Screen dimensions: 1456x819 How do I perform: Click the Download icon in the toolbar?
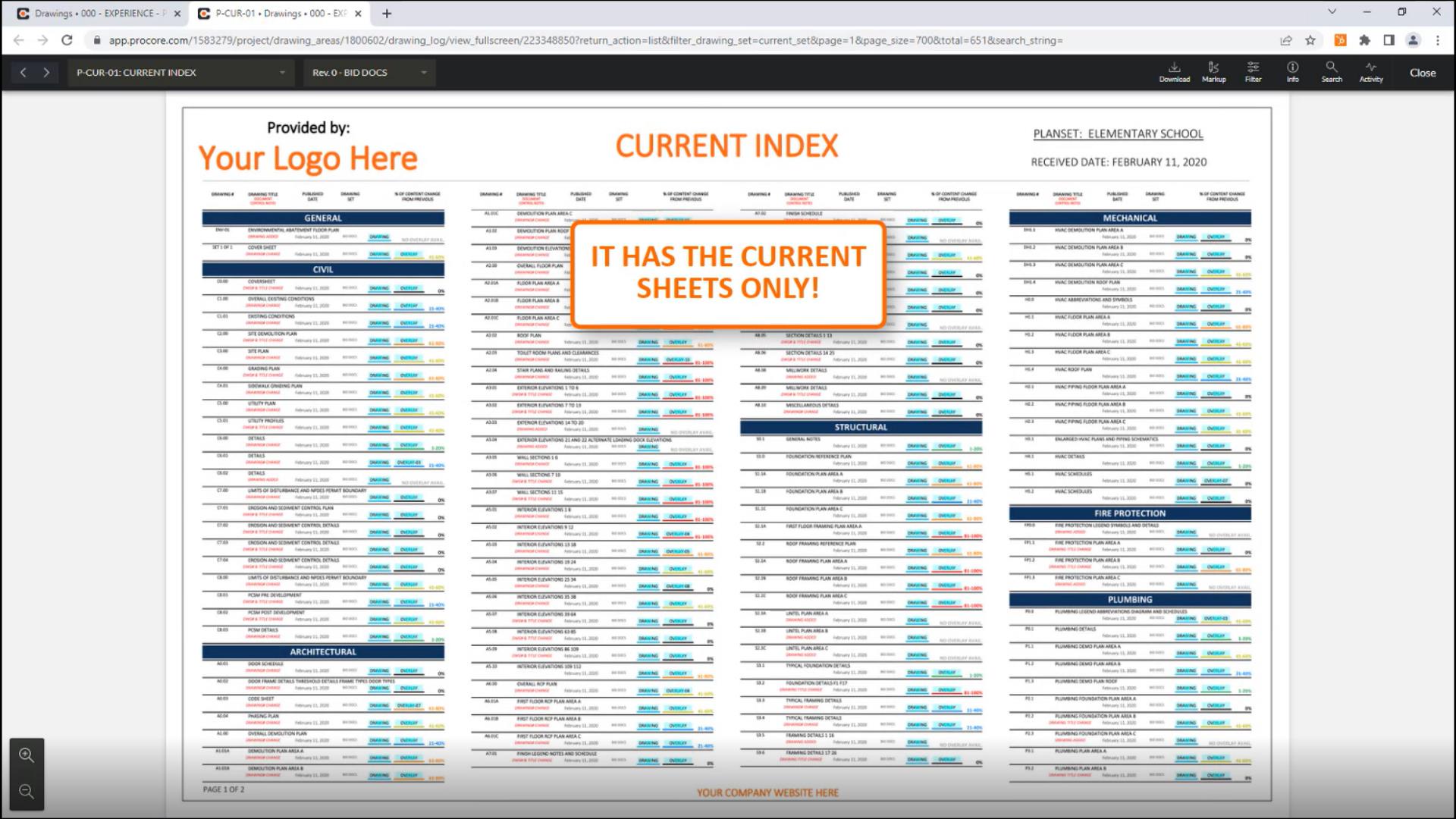pos(1174,72)
